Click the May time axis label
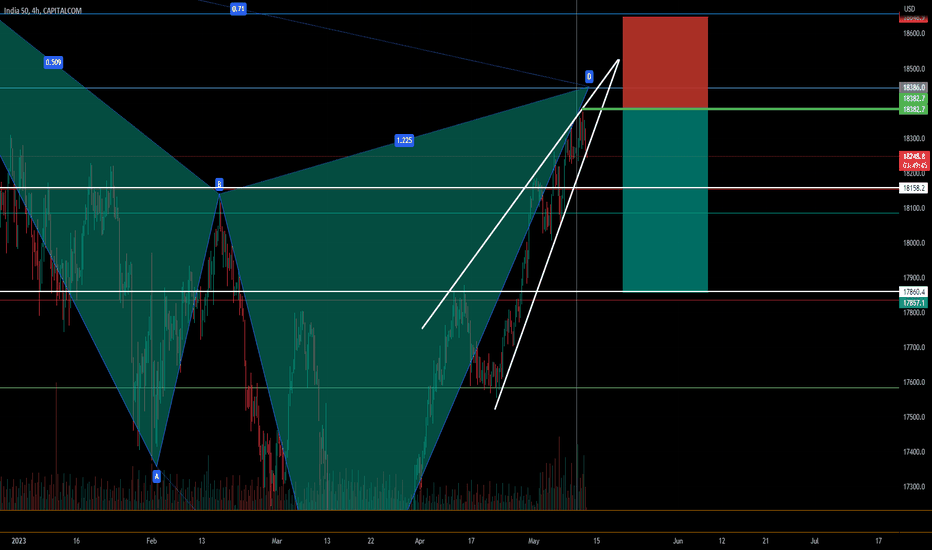Viewport: 932px width, 550px height. pos(533,541)
